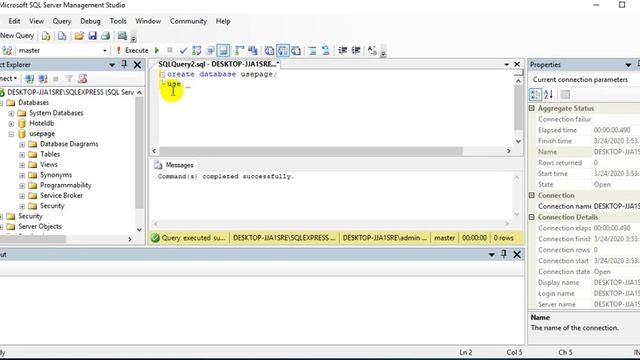640x360 pixels.
Task: Click the Property Pages icon in Properties
Action: 565,95
